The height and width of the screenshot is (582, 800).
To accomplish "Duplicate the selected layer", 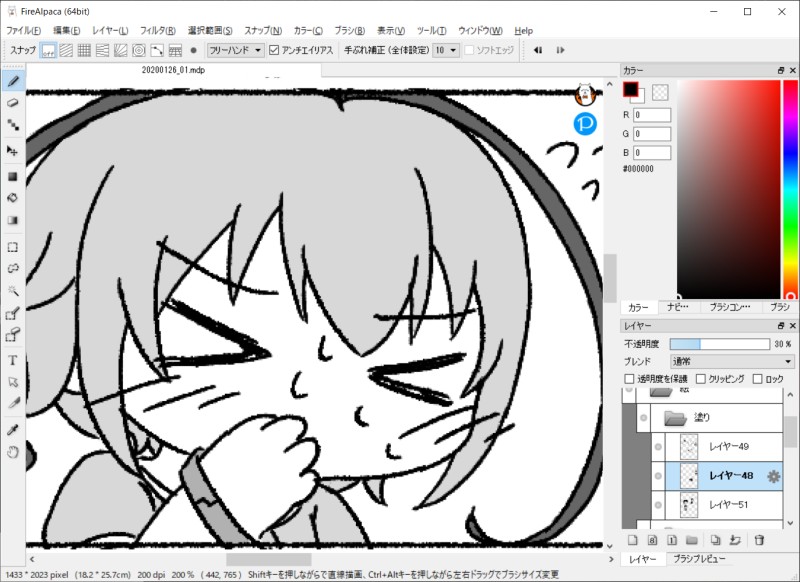I will (x=716, y=540).
